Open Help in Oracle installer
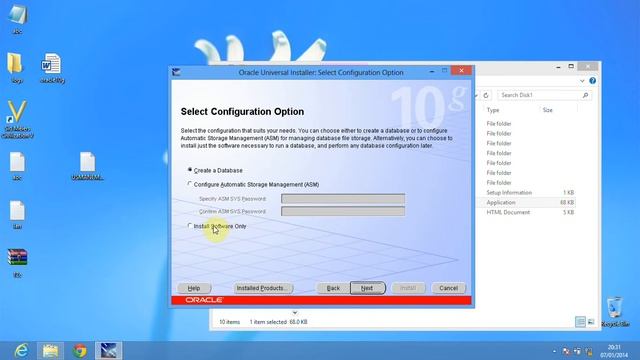The width and height of the screenshot is (640, 360). [x=194, y=288]
